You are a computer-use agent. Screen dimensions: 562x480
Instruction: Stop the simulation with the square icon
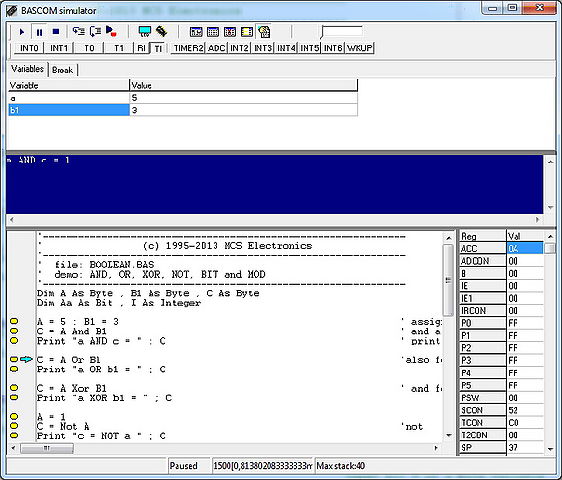coord(56,32)
